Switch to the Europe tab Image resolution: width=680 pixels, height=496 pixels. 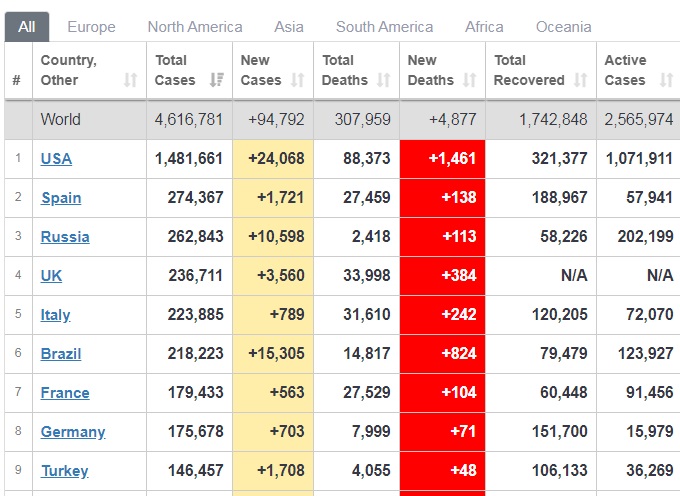pos(91,27)
